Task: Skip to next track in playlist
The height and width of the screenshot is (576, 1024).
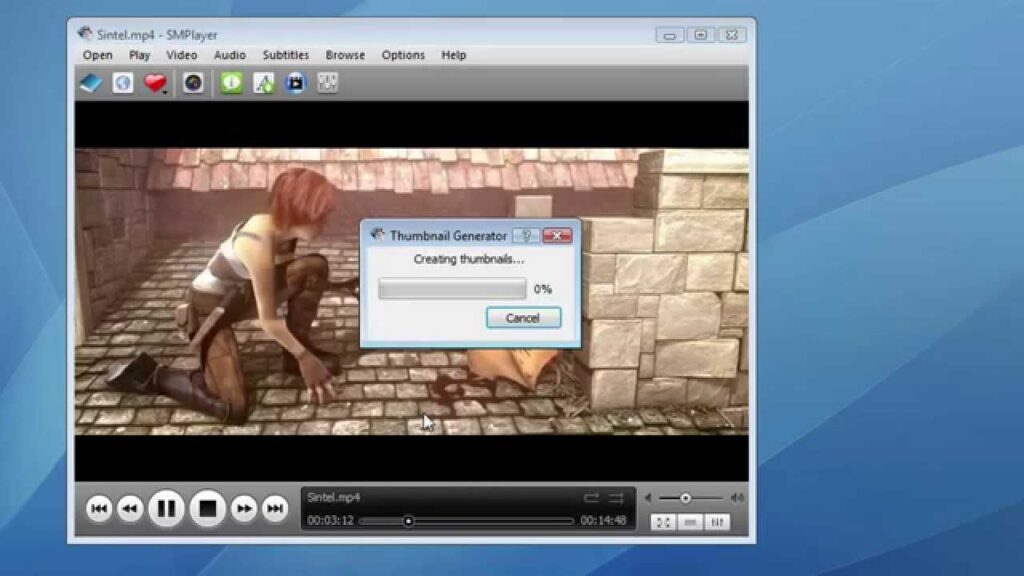Action: [275, 509]
